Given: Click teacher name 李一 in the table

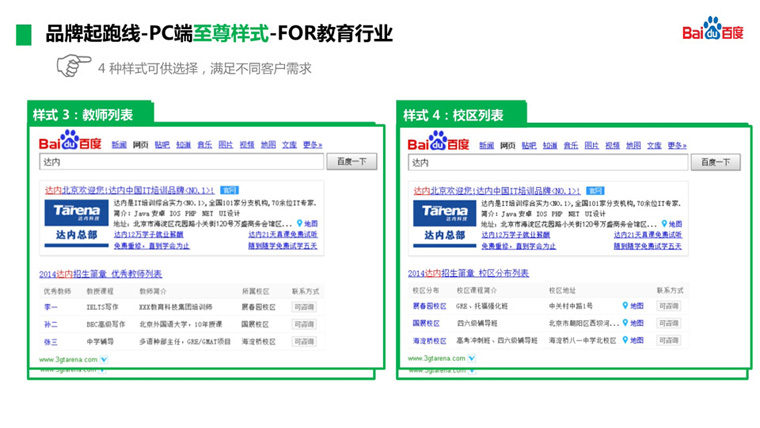Looking at the screenshot, I should (x=50, y=307).
